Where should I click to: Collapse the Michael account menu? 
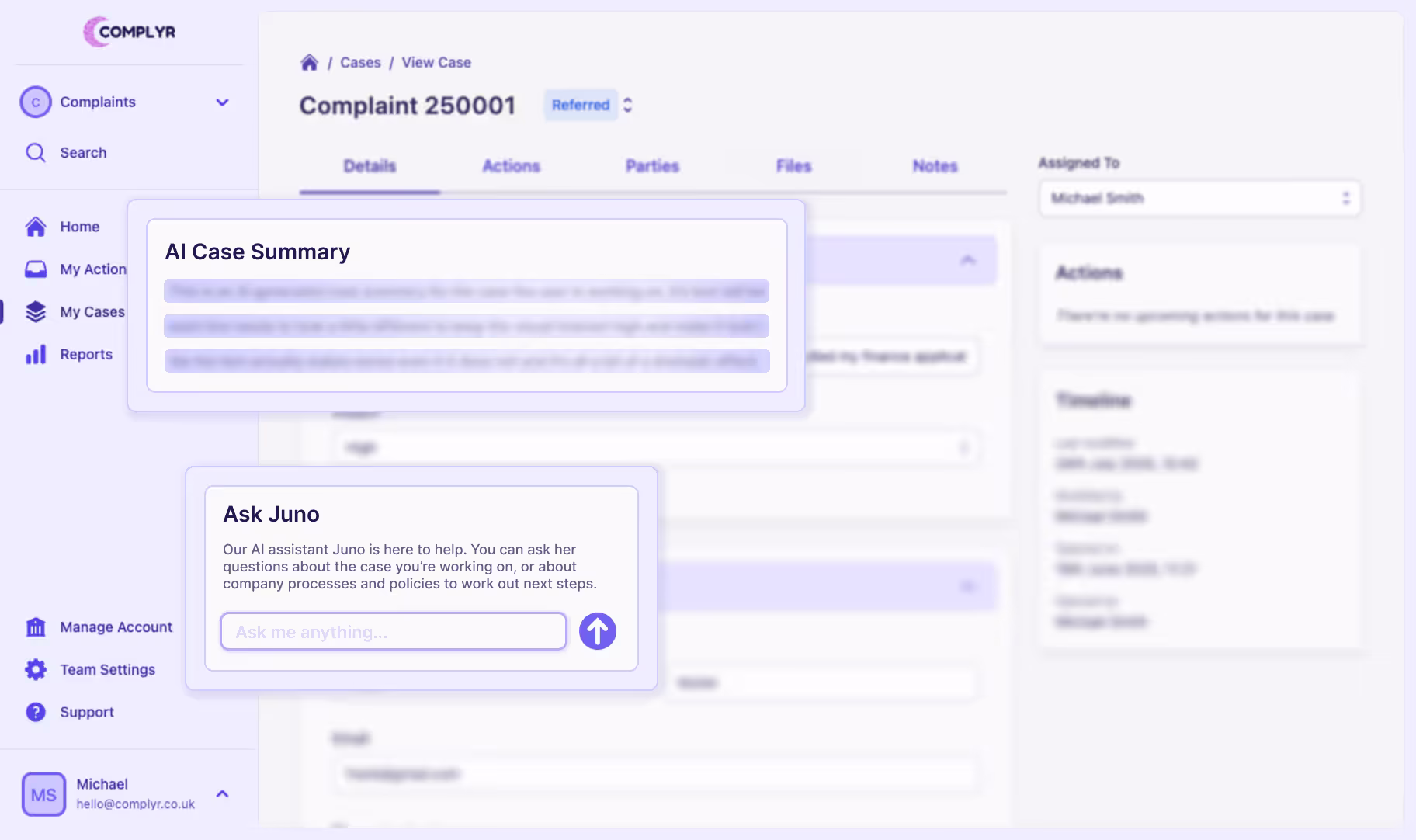223,793
